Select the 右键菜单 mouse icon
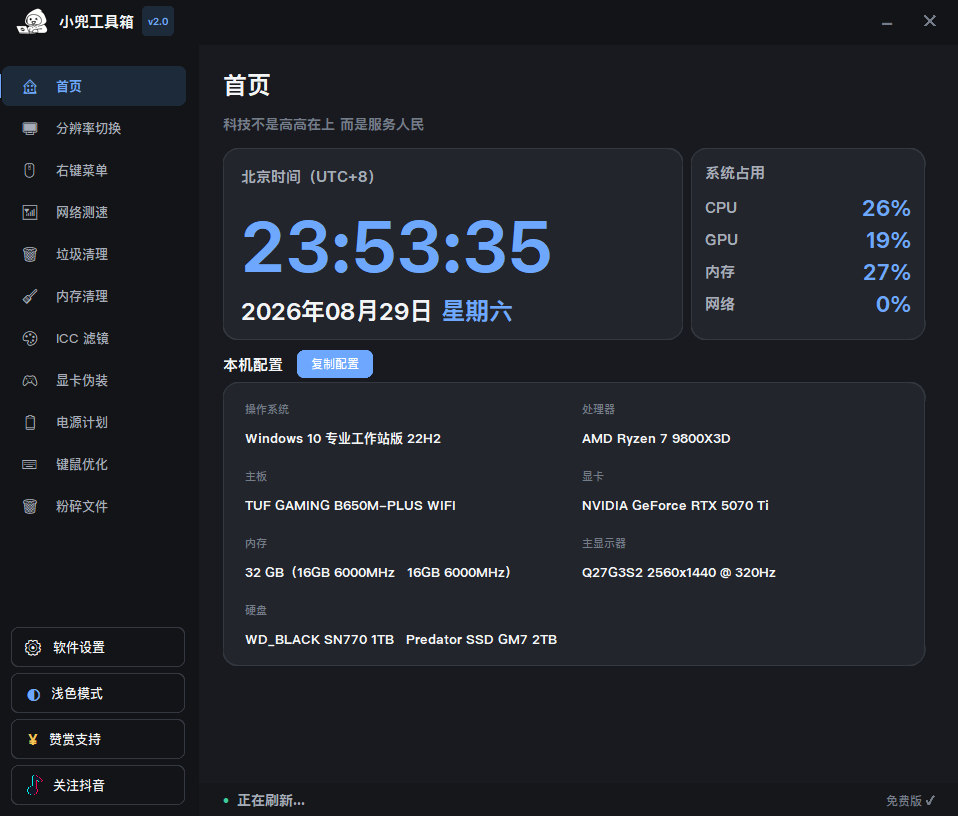Image resolution: width=958 pixels, height=816 pixels. pos(29,170)
